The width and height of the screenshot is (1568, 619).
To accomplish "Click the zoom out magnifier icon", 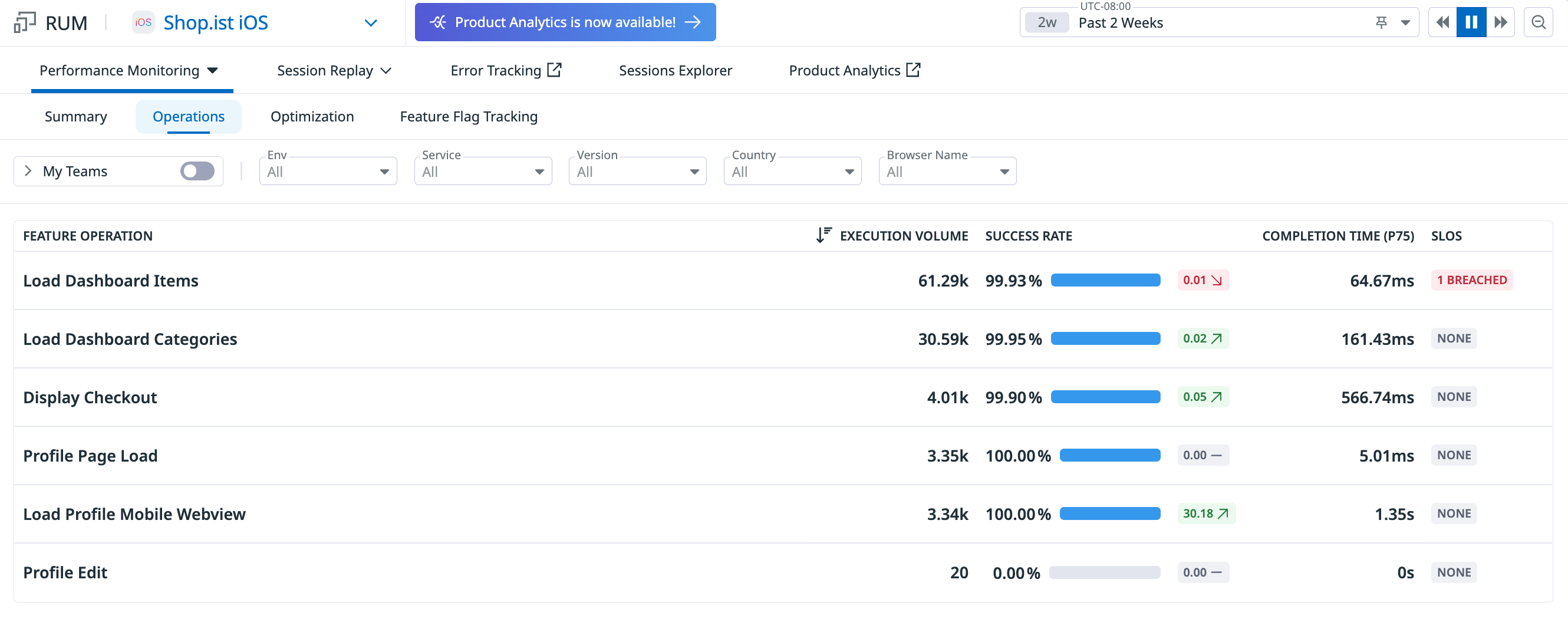I will pyautogui.click(x=1538, y=22).
